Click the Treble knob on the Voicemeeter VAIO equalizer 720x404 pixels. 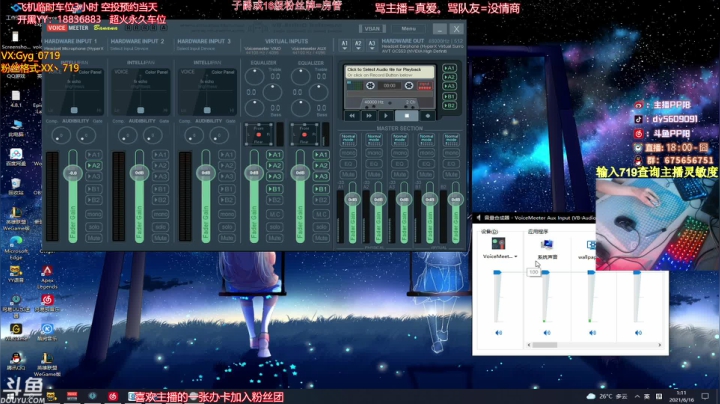point(254,76)
